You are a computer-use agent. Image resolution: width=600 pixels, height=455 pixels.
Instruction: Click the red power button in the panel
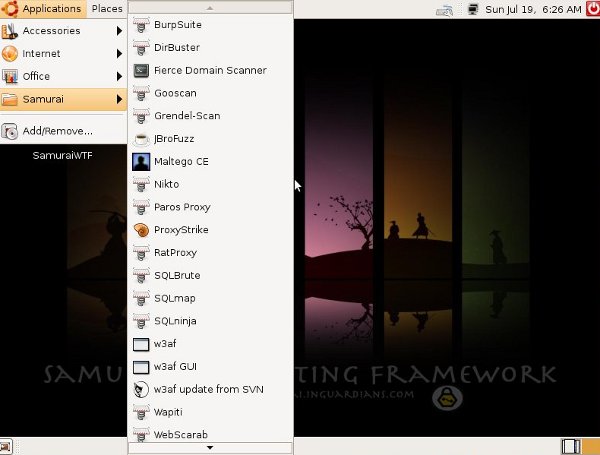593,9
